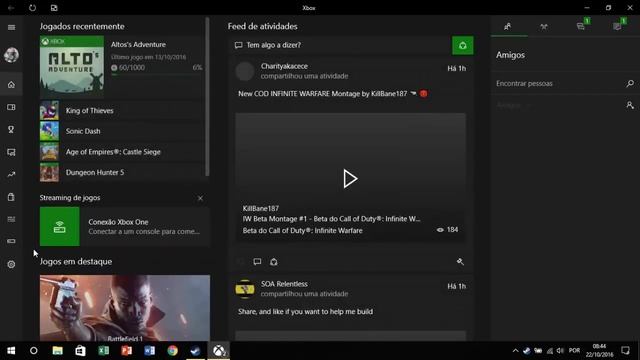
Task: Switch to the Activity alerts tab
Action: coord(618,27)
